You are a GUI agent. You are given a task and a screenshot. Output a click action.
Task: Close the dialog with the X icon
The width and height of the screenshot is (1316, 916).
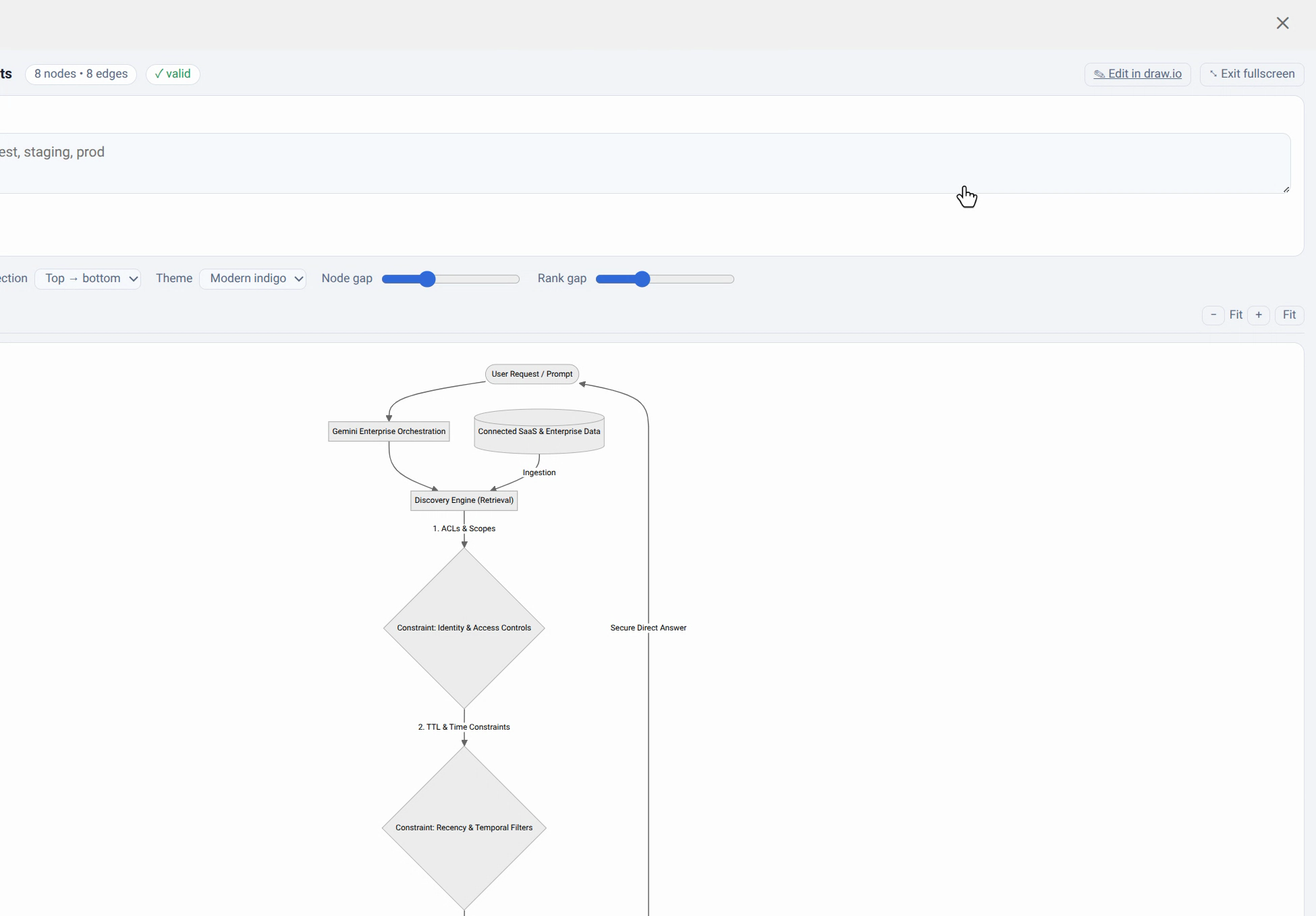pyautogui.click(x=1282, y=23)
